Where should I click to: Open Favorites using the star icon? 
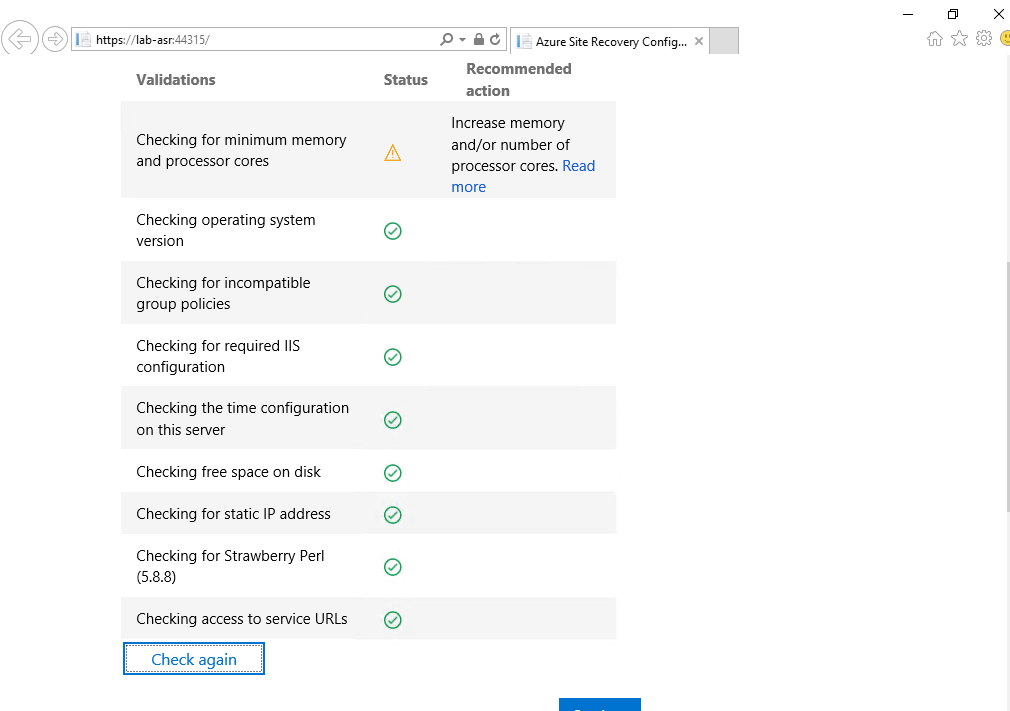[959, 39]
